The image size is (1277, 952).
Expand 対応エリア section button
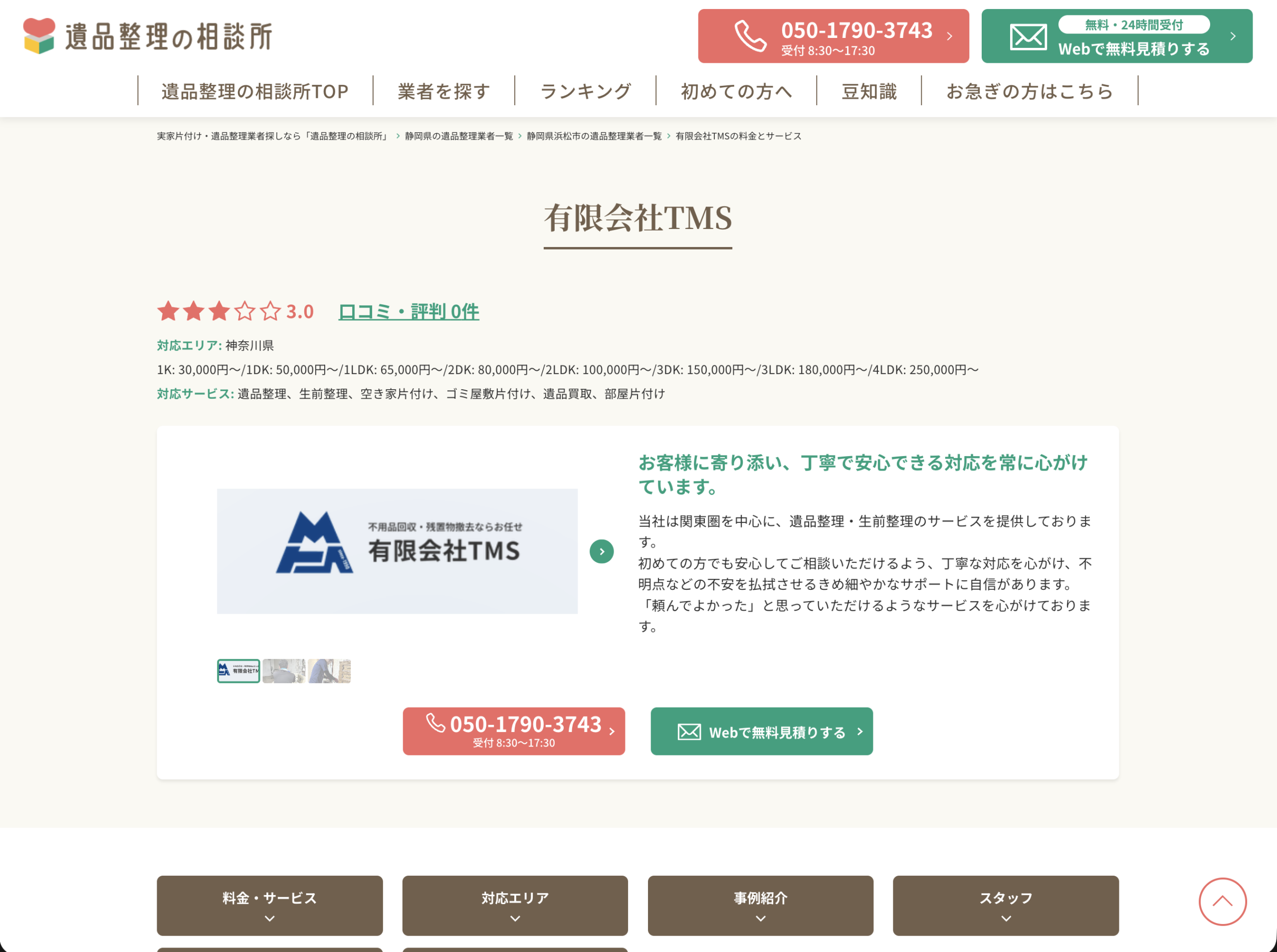click(x=515, y=905)
